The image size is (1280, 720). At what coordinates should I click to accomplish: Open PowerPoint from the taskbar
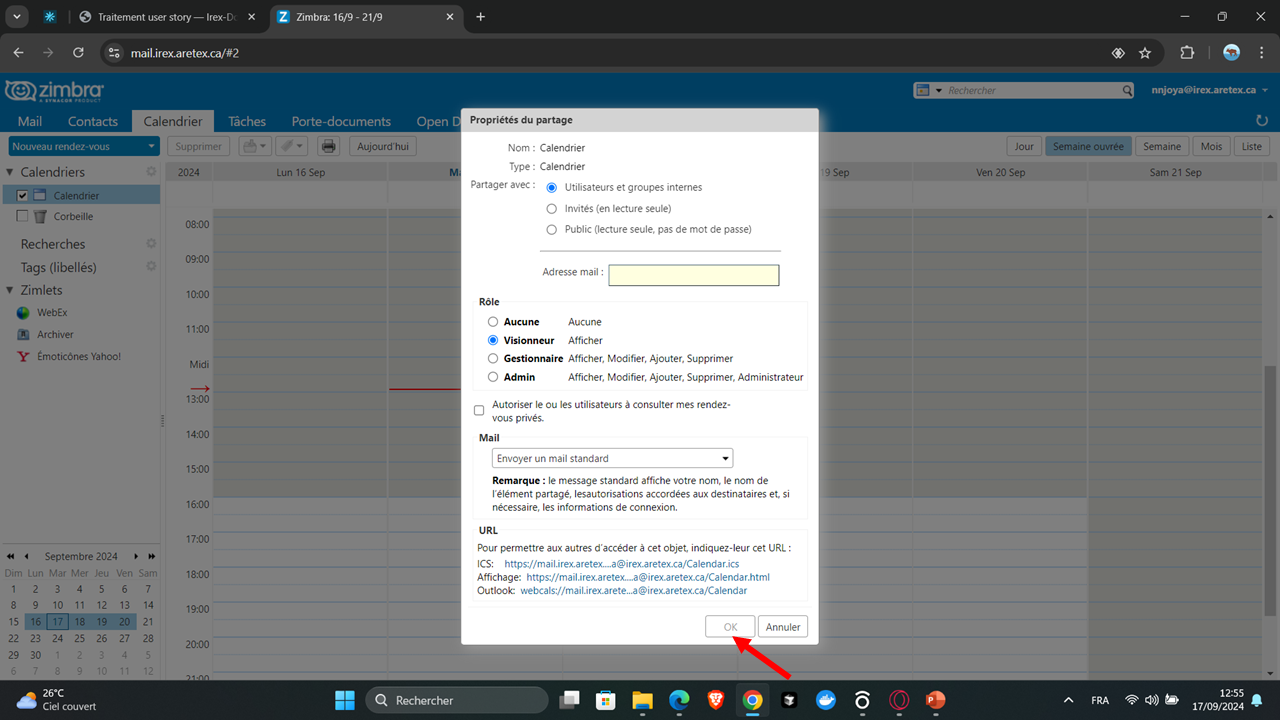935,700
